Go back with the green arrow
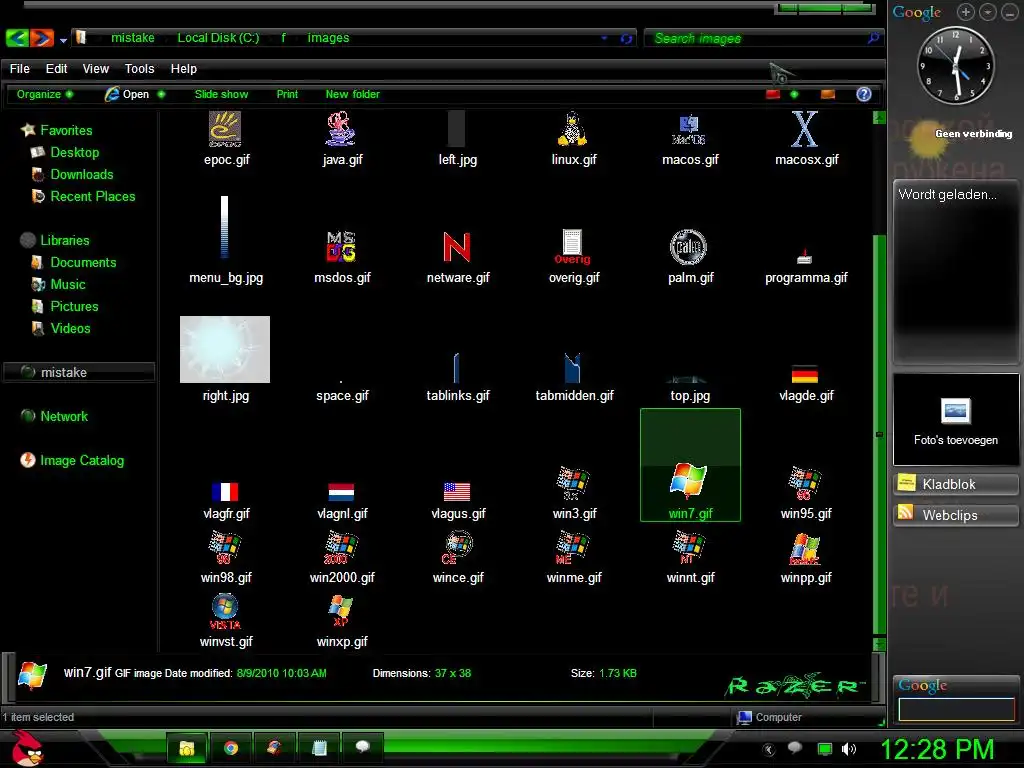The image size is (1024, 768). pyautogui.click(x=17, y=38)
